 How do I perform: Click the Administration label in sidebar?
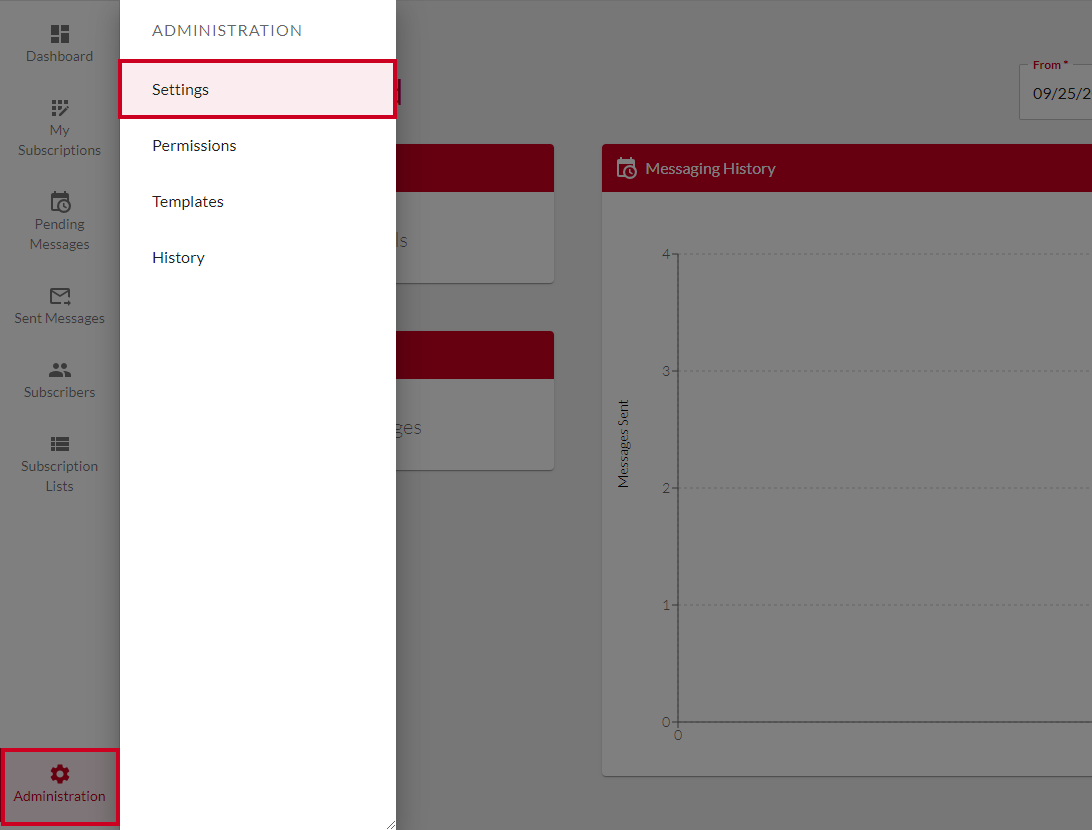click(x=59, y=796)
